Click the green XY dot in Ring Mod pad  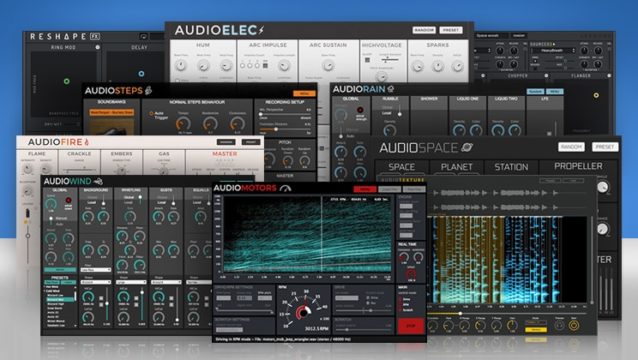click(66, 81)
